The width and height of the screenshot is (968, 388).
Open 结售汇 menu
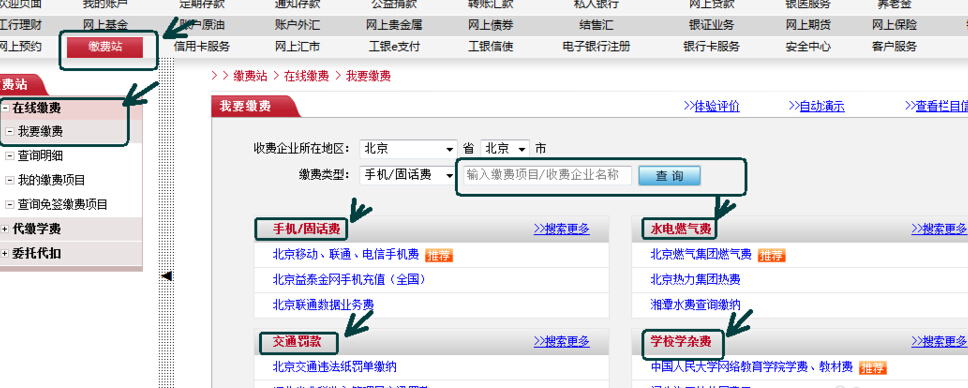596,25
